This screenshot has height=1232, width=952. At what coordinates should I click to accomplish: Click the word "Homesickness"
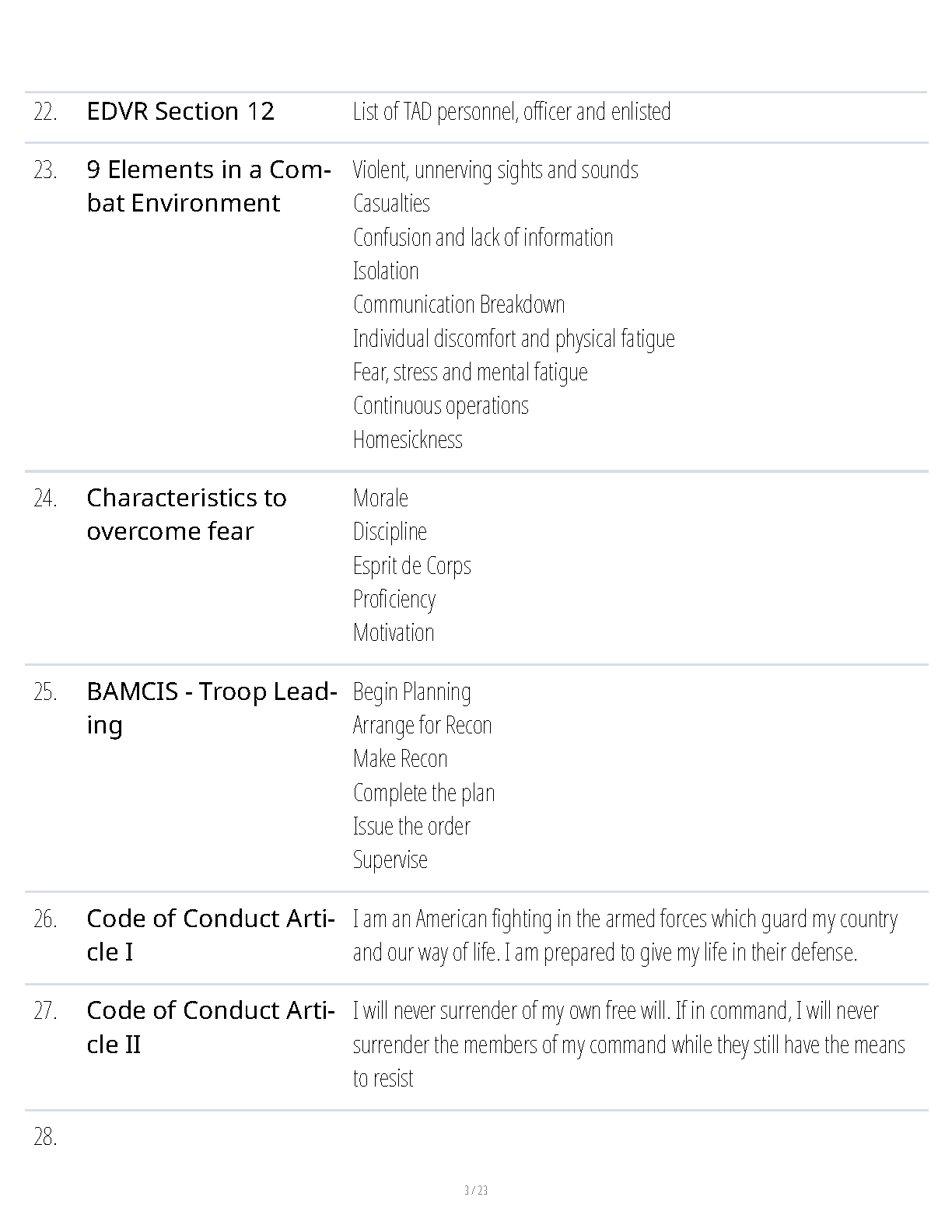pyautogui.click(x=408, y=439)
